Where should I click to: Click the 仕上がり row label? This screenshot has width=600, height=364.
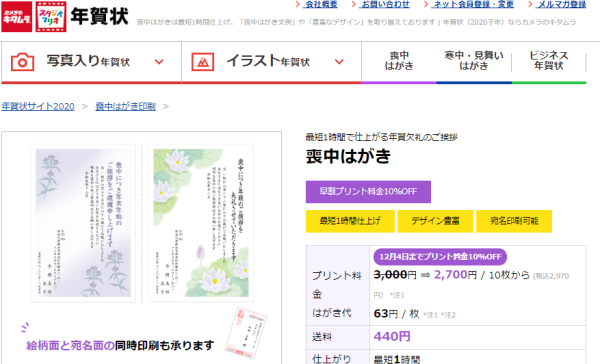tap(331, 359)
